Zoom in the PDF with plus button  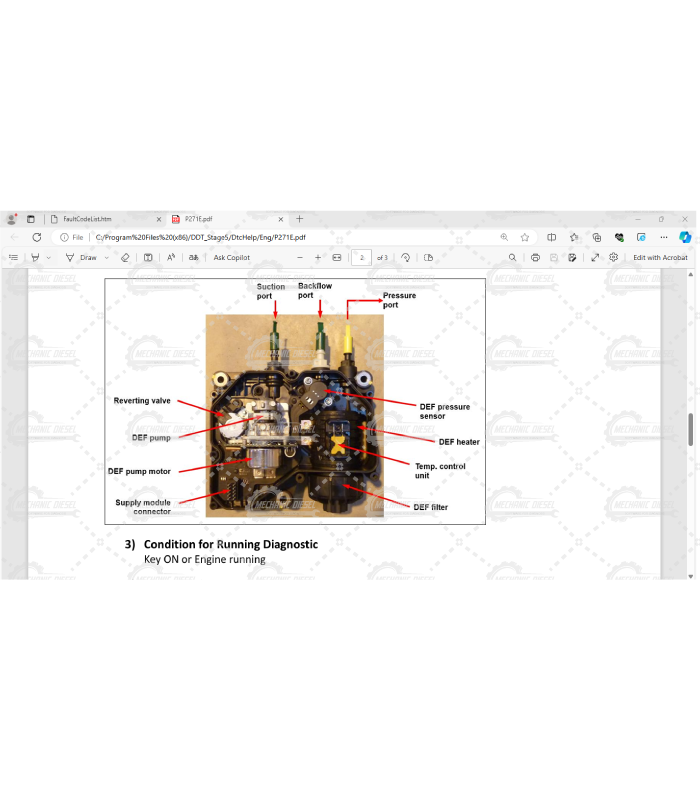317,257
